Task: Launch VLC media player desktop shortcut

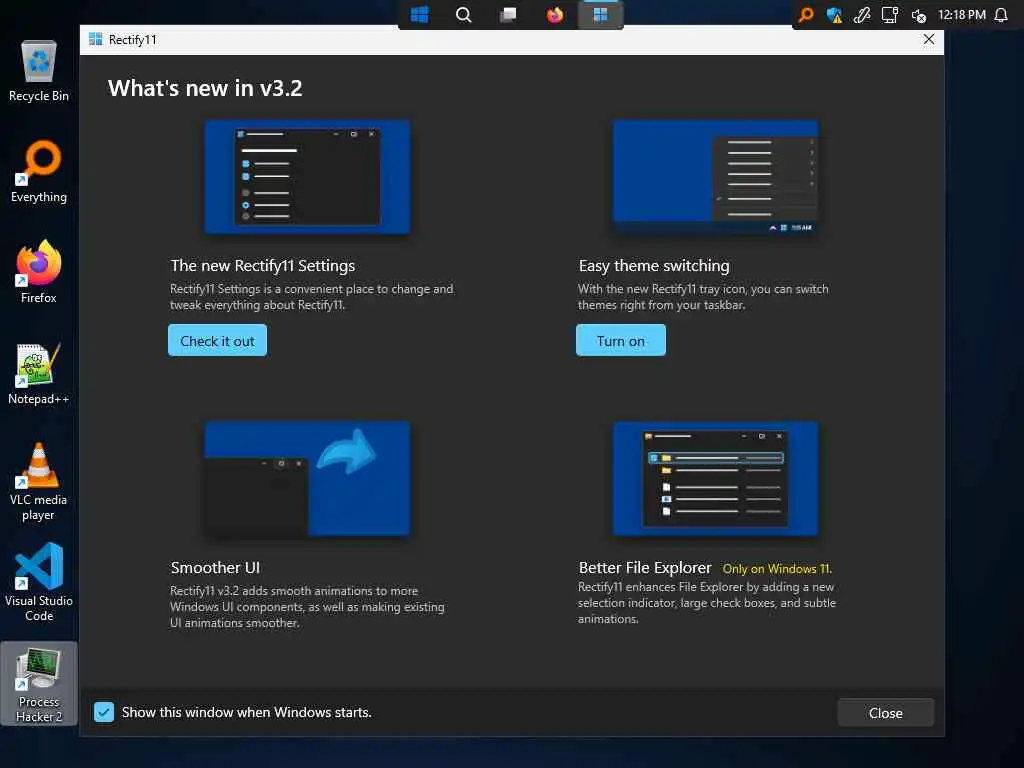Action: pos(39,481)
